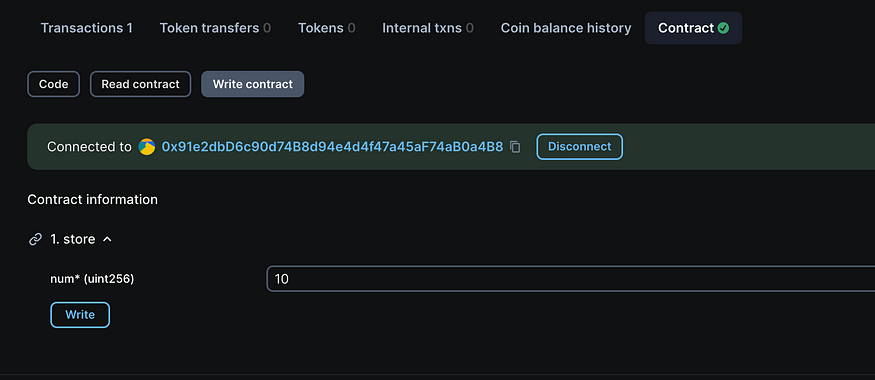This screenshot has height=380, width=875.
Task: Switch to Read contract view
Action: [x=141, y=84]
